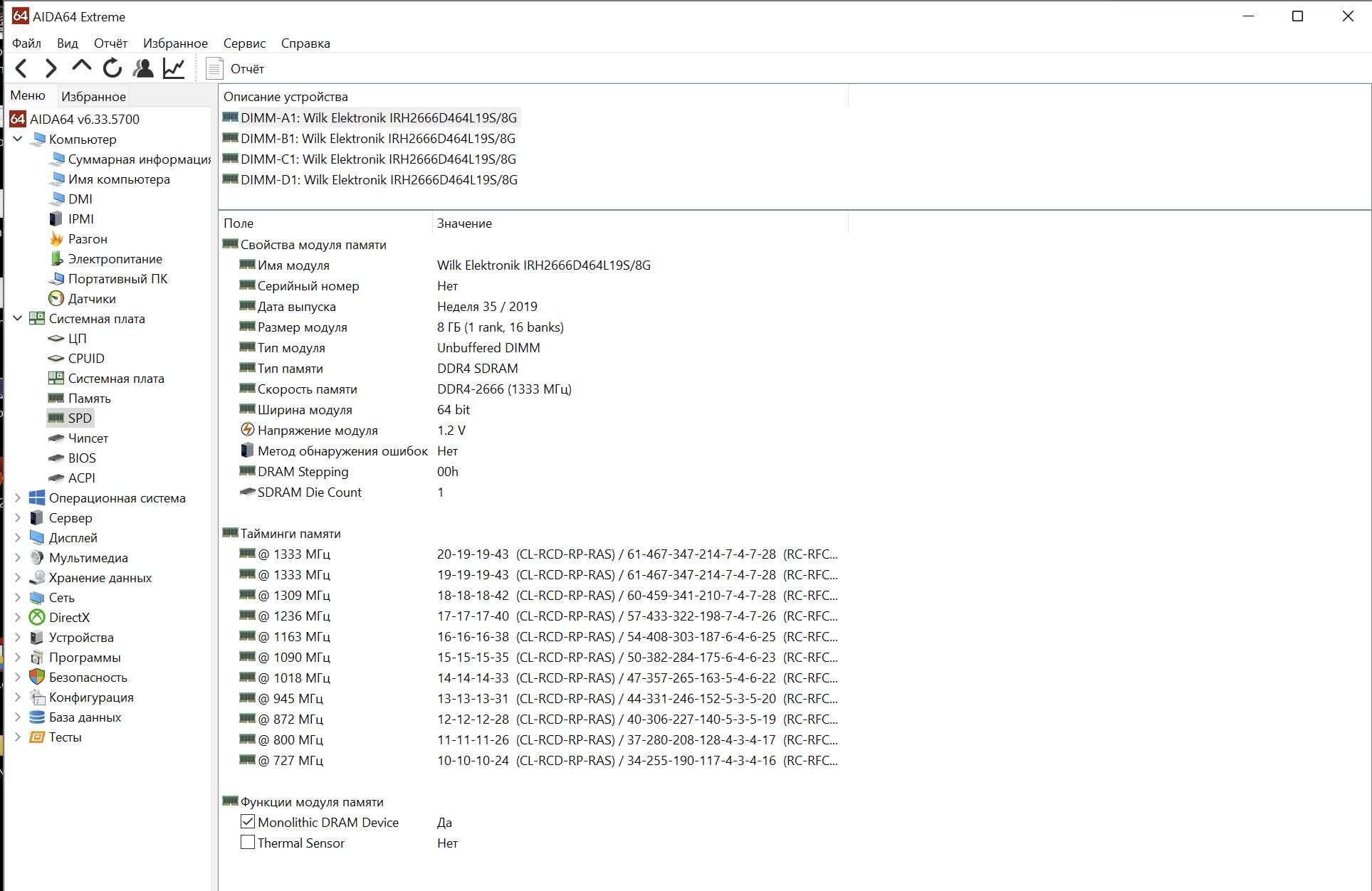This screenshot has width=1372, height=891.
Task: Collapse the Компьютер tree node
Action: [18, 139]
